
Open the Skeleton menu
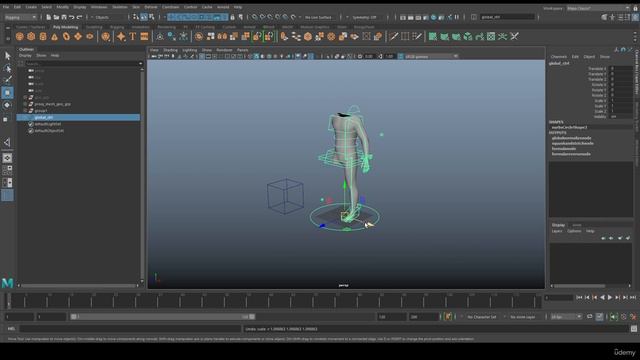pos(120,7)
